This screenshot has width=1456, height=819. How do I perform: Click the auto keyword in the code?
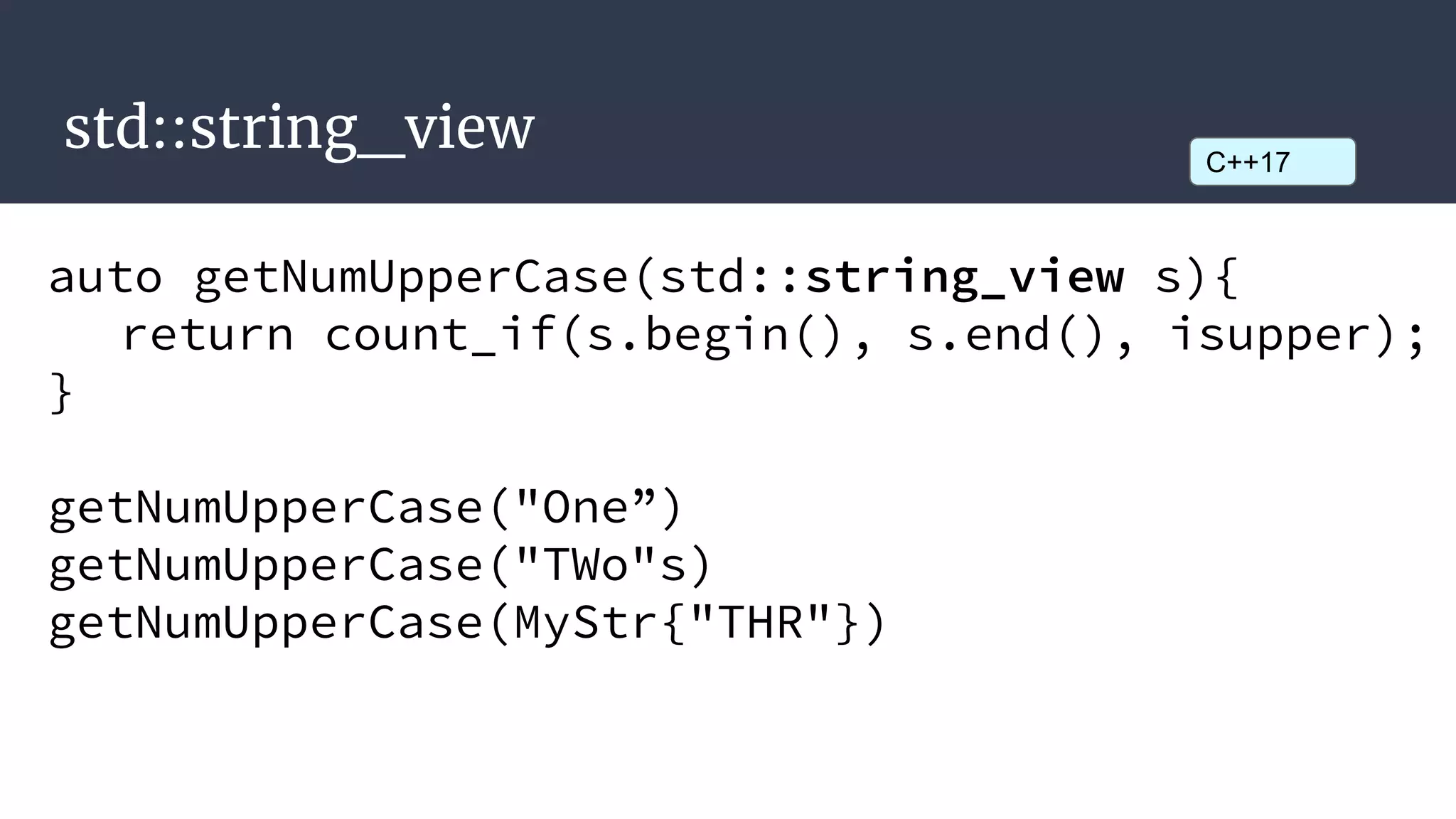(x=106, y=277)
